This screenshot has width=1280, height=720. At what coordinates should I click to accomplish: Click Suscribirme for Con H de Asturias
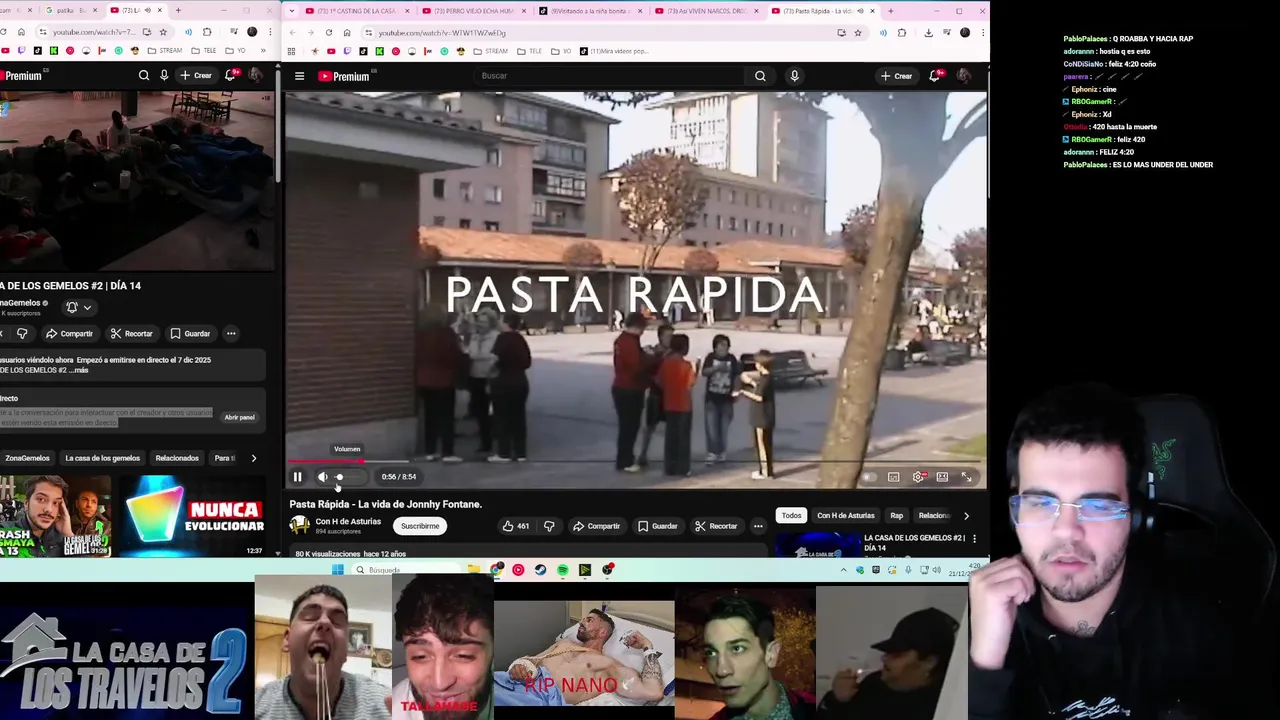click(420, 526)
